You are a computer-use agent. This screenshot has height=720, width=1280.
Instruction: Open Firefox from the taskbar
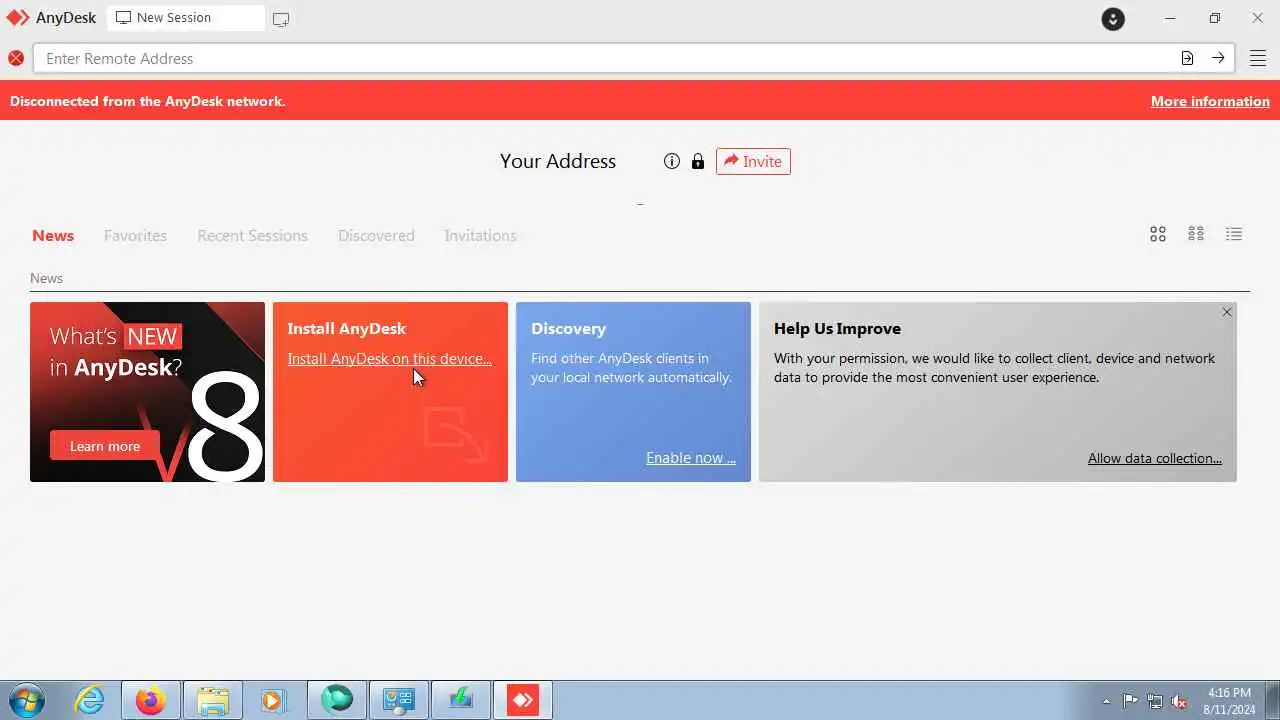[x=151, y=700]
